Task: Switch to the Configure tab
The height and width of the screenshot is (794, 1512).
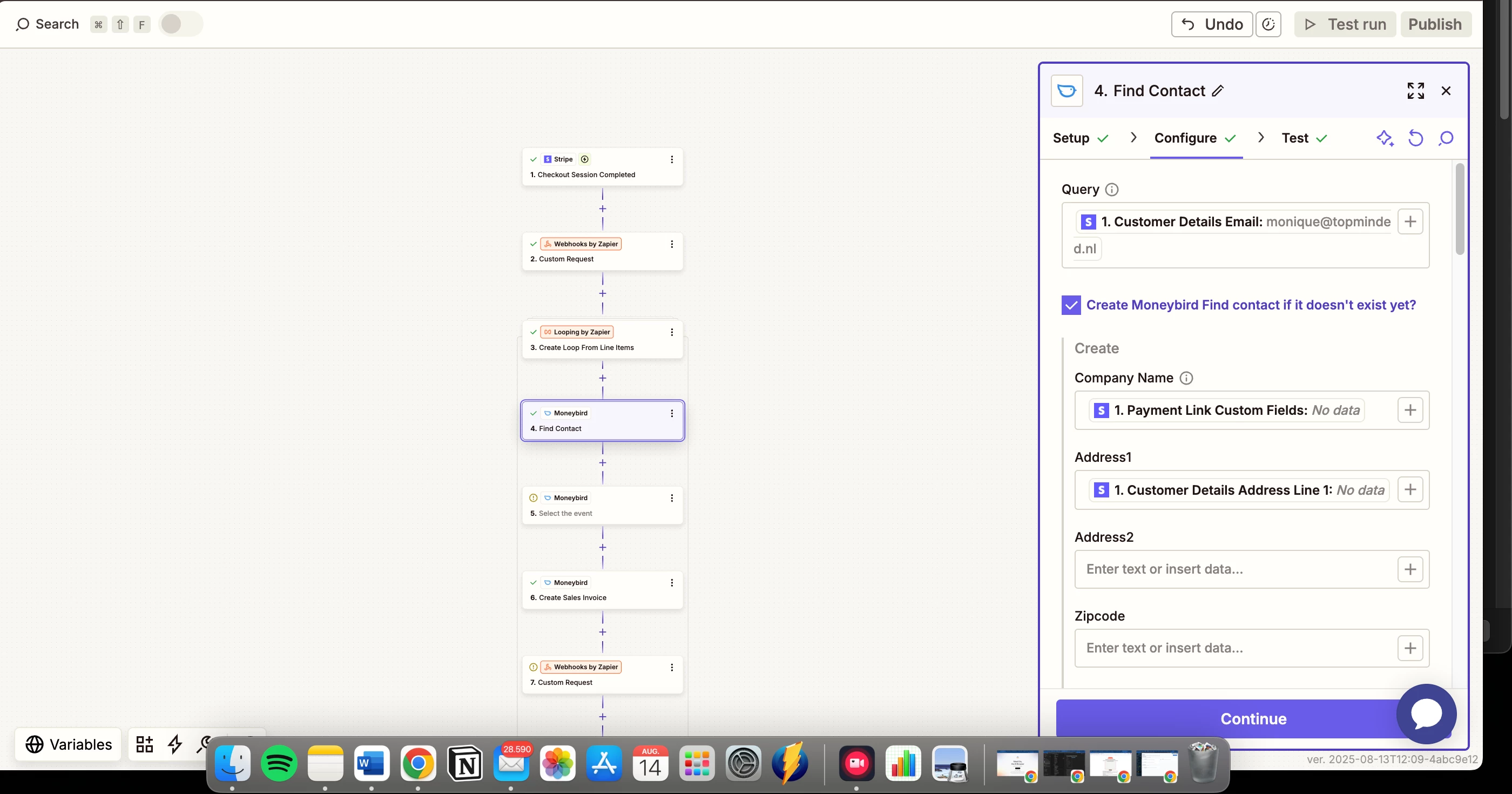Action: (x=1196, y=138)
